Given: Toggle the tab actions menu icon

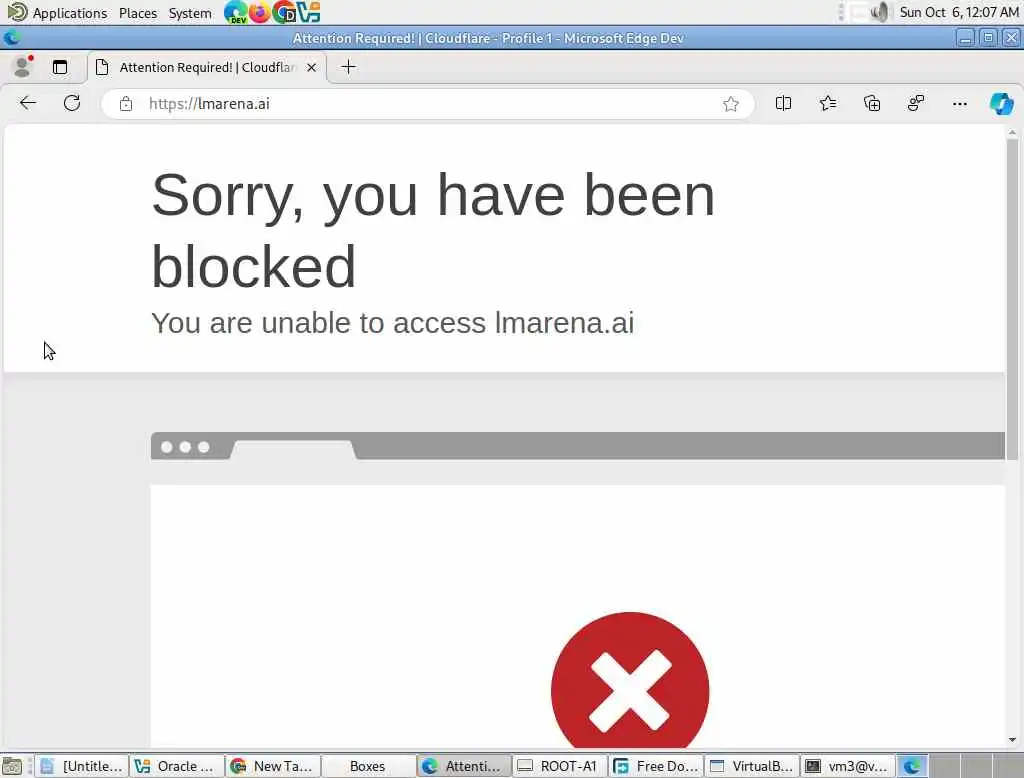Looking at the screenshot, I should tap(60, 67).
